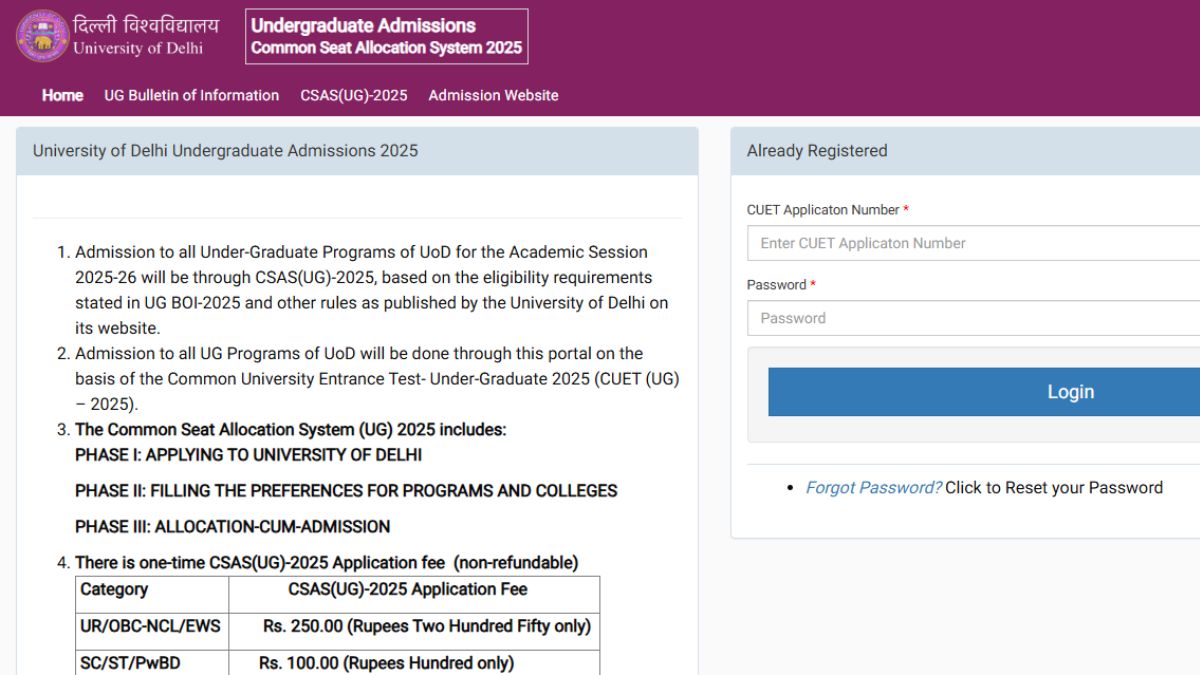Click the University of Delhi emblem logo
The height and width of the screenshot is (675, 1200).
[42, 36]
